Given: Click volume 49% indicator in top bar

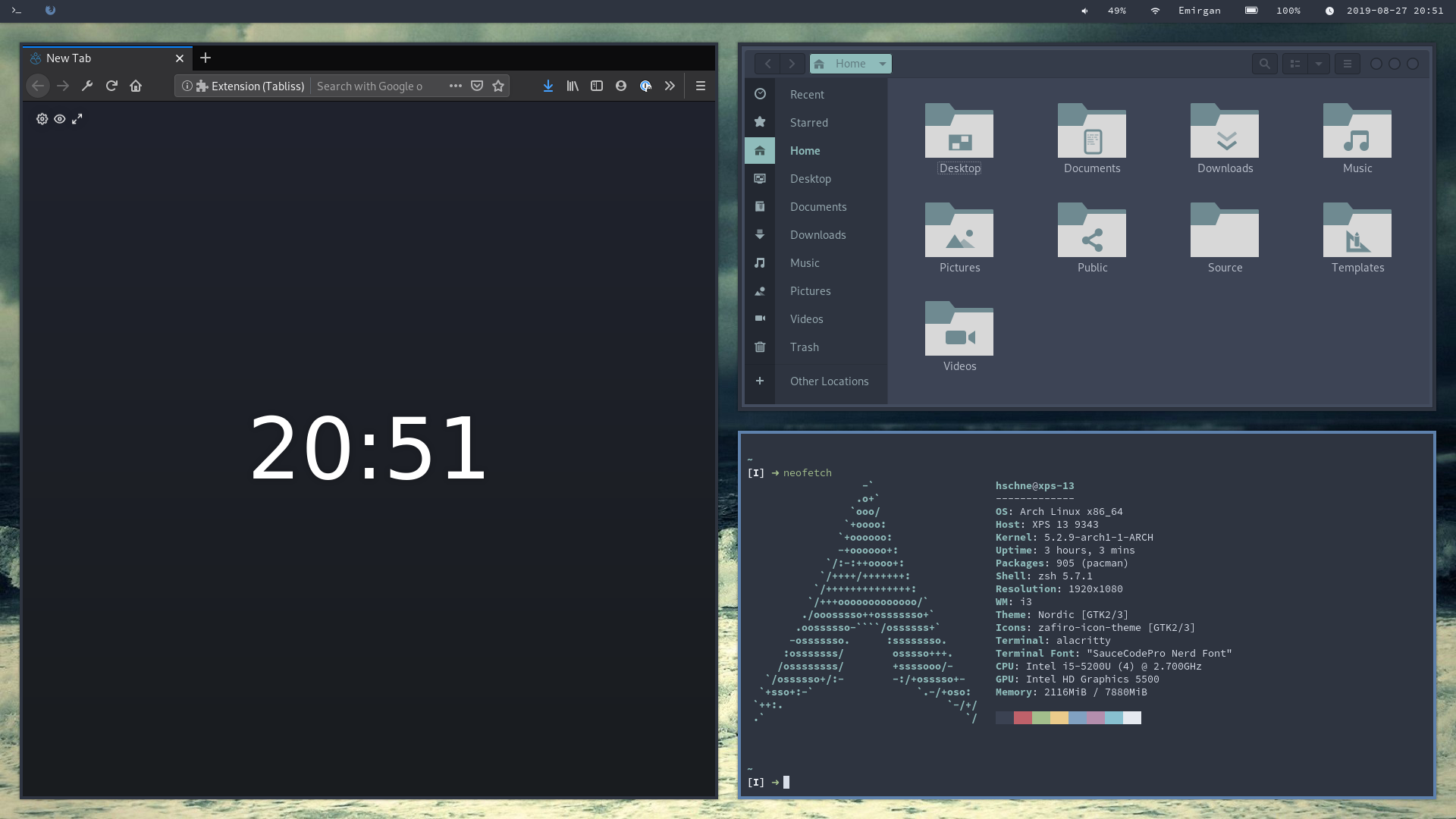Looking at the screenshot, I should [x=1103, y=11].
